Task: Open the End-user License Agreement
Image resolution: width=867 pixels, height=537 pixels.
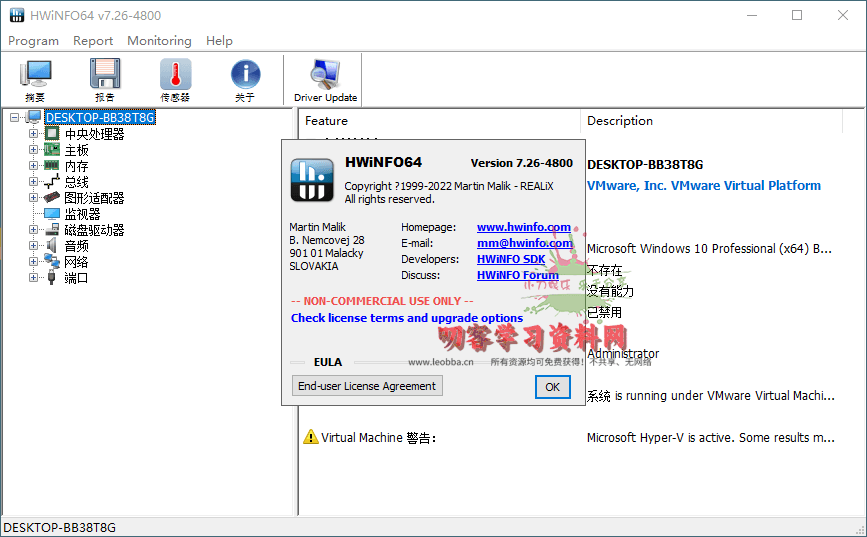Action: (367, 386)
